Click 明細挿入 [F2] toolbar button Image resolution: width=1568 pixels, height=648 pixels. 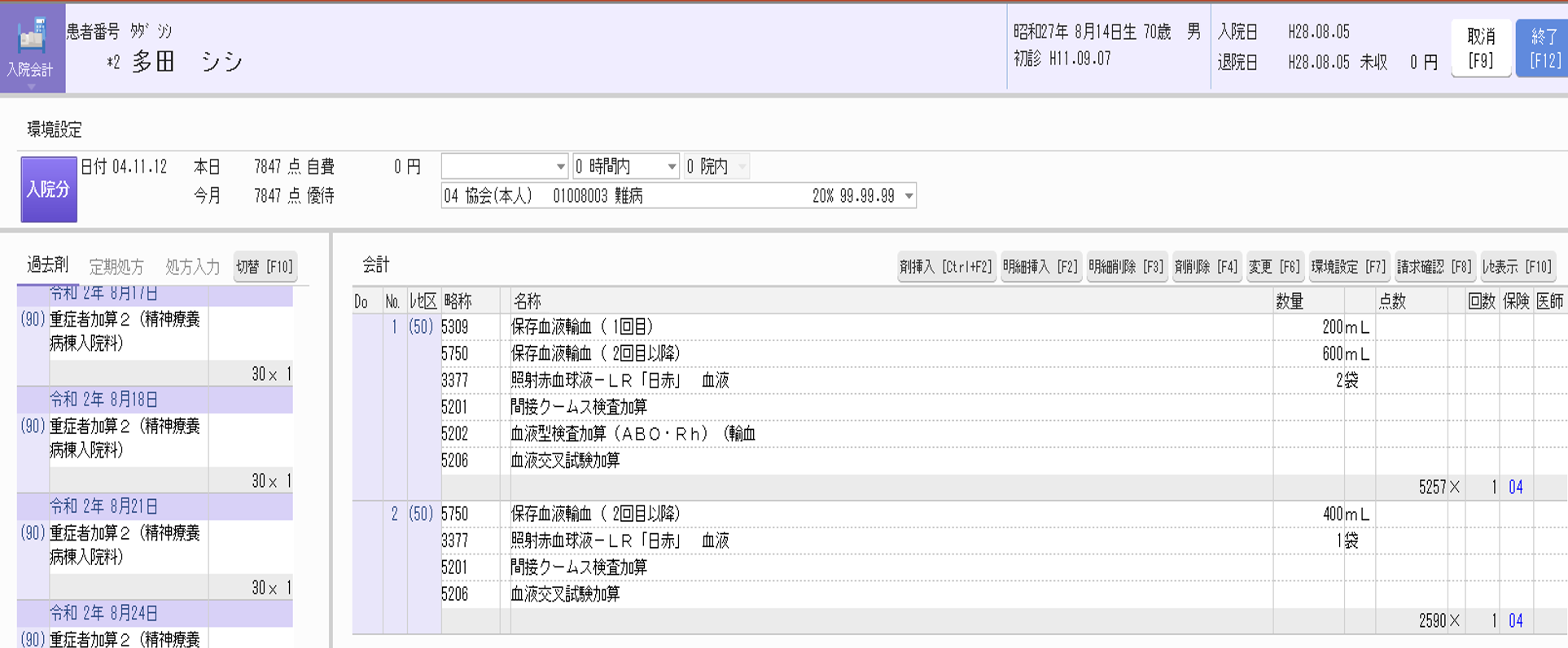1040,267
